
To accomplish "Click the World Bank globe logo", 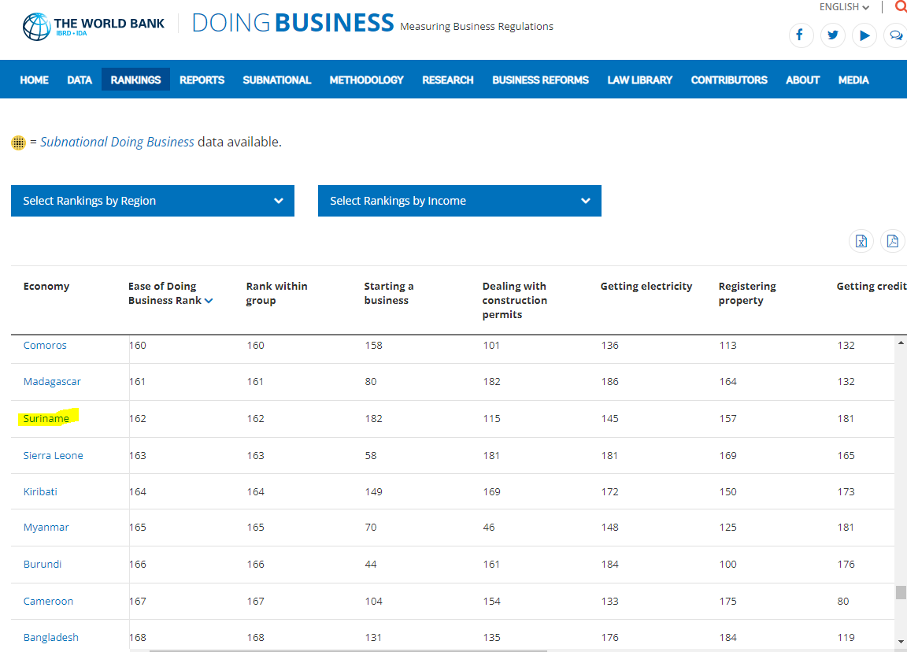I will [x=35, y=26].
